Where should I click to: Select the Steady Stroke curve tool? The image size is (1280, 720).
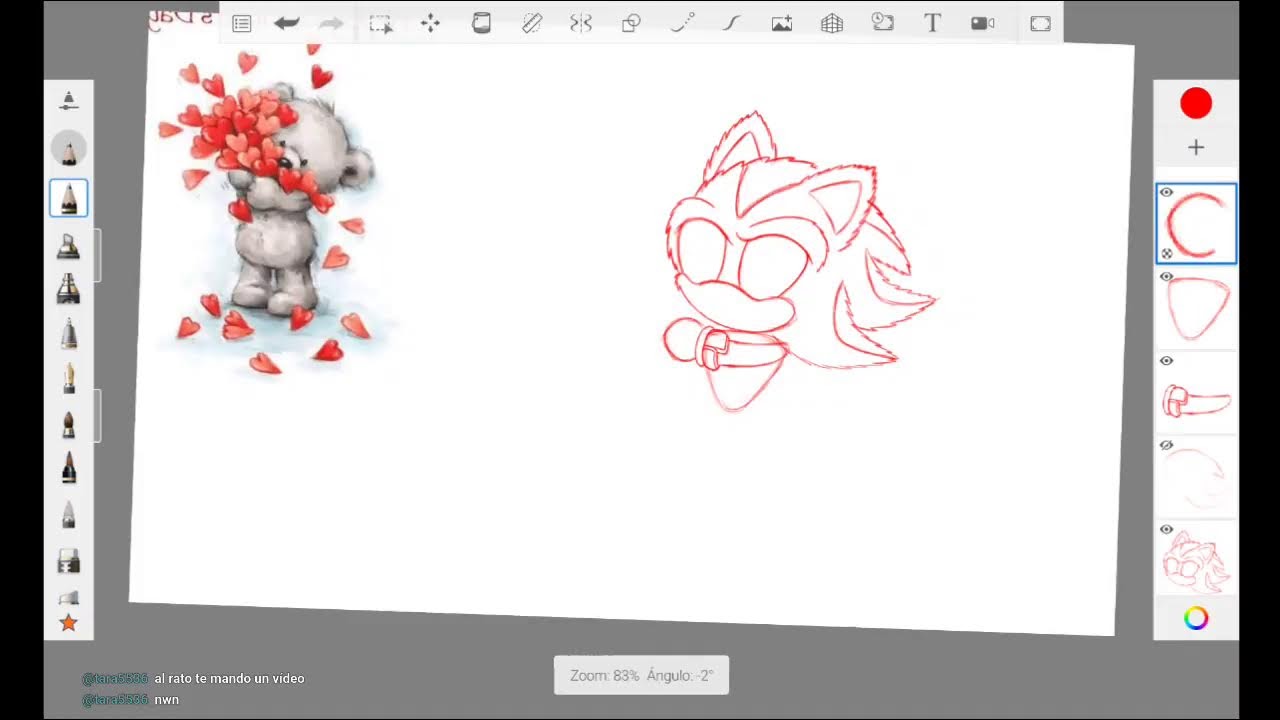[732, 23]
